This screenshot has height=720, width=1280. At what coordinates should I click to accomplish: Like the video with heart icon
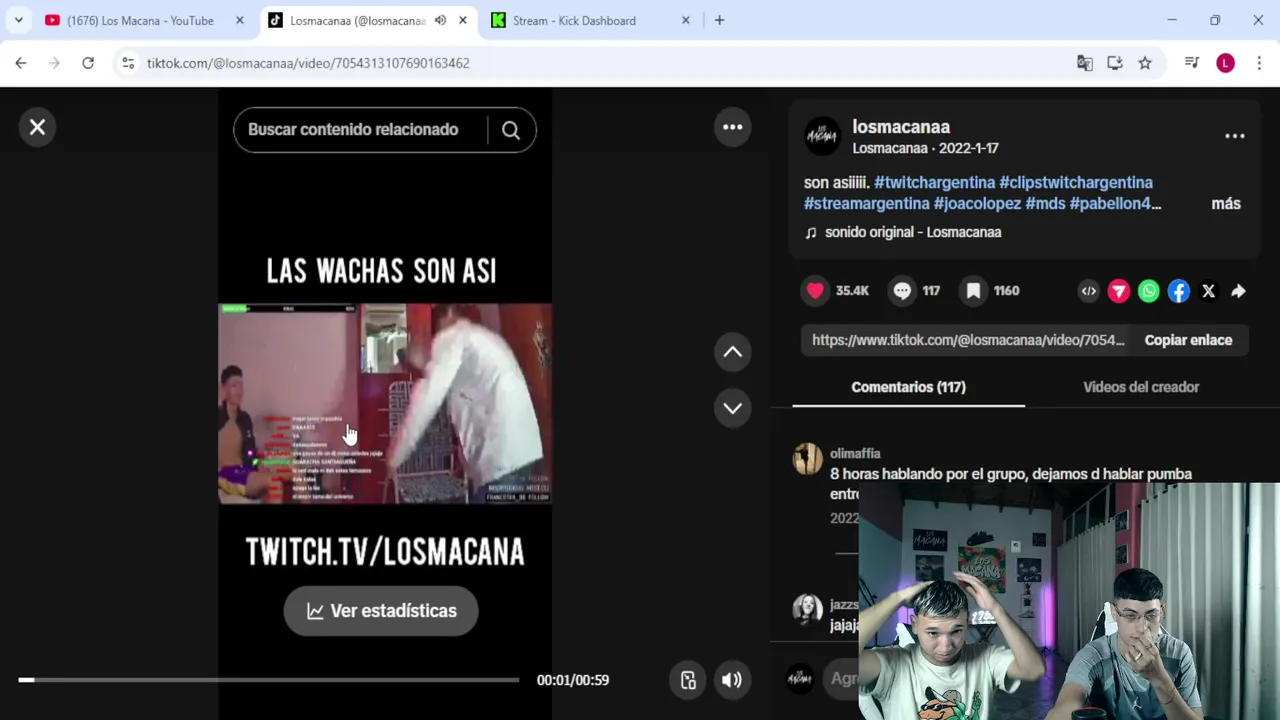[815, 291]
